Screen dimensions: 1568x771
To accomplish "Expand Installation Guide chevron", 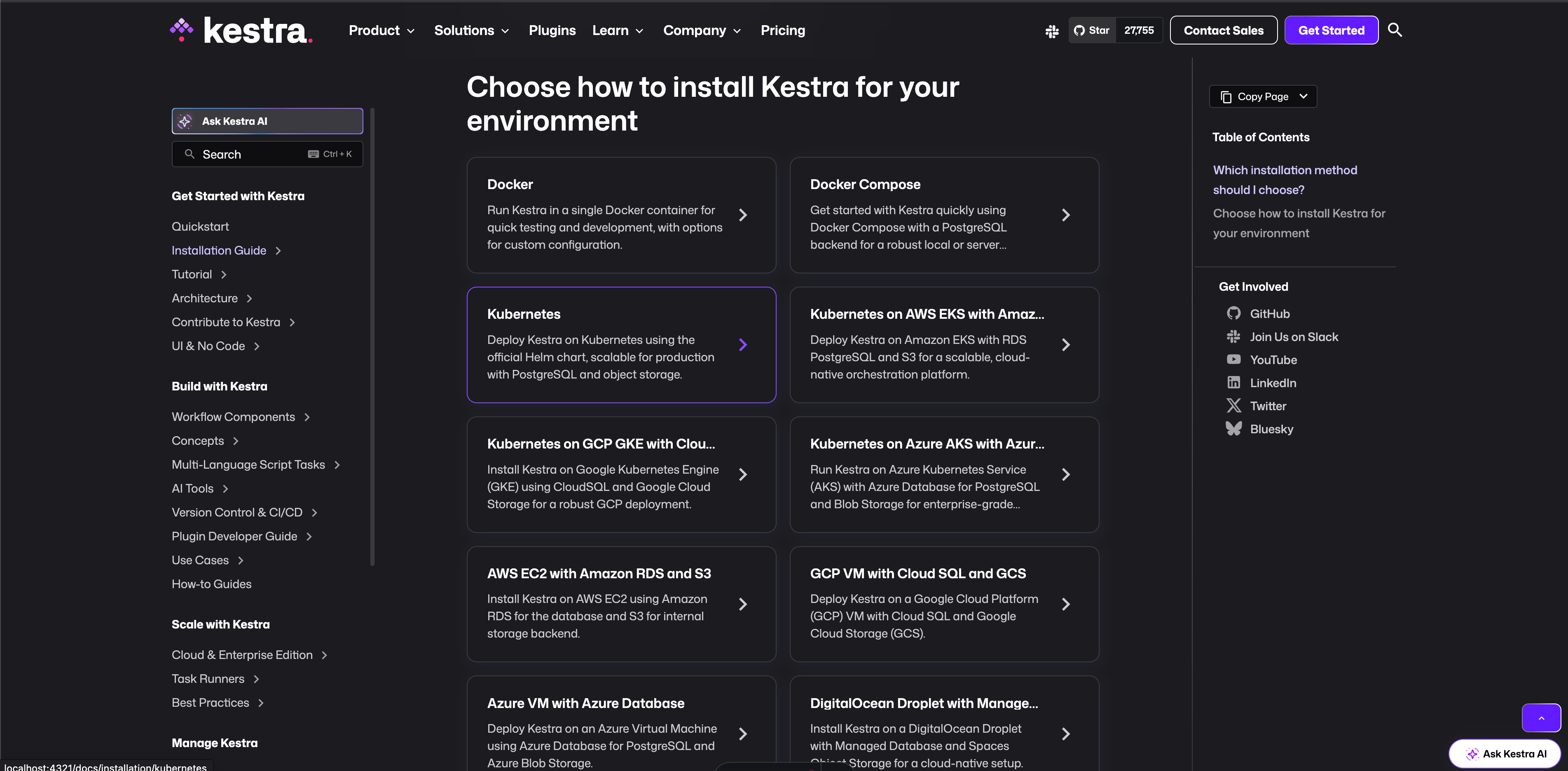I will tap(278, 251).
